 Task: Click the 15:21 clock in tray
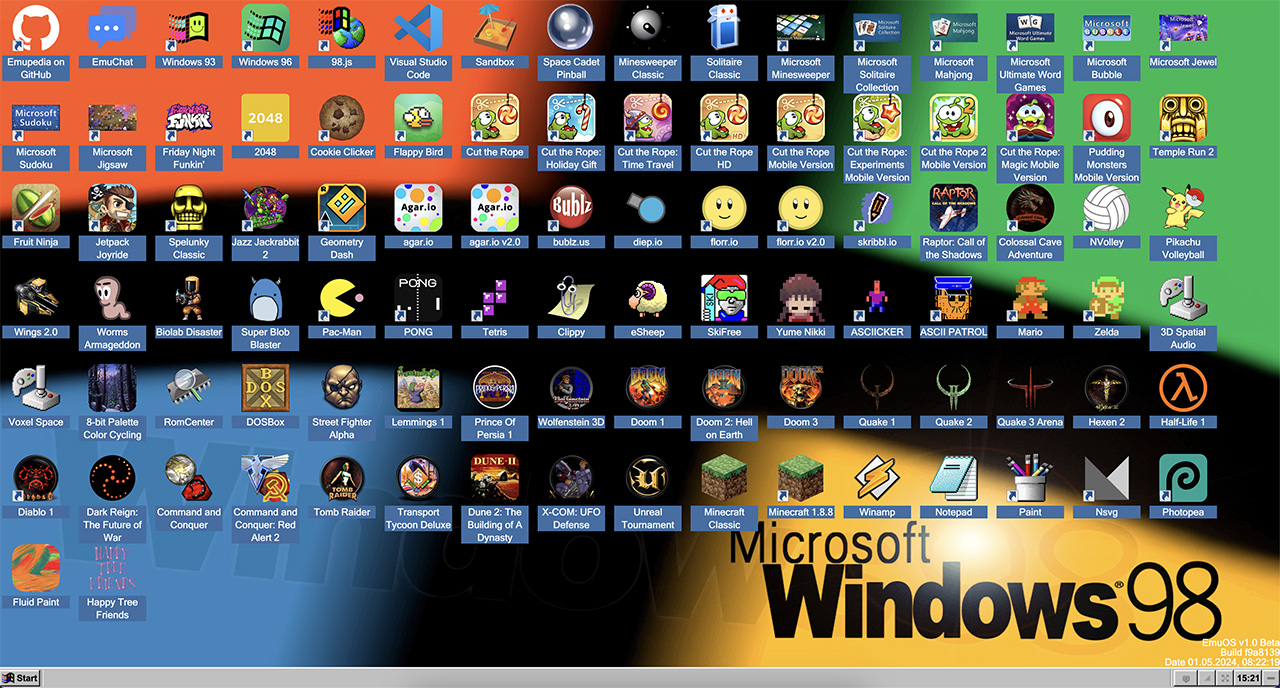point(1248,678)
